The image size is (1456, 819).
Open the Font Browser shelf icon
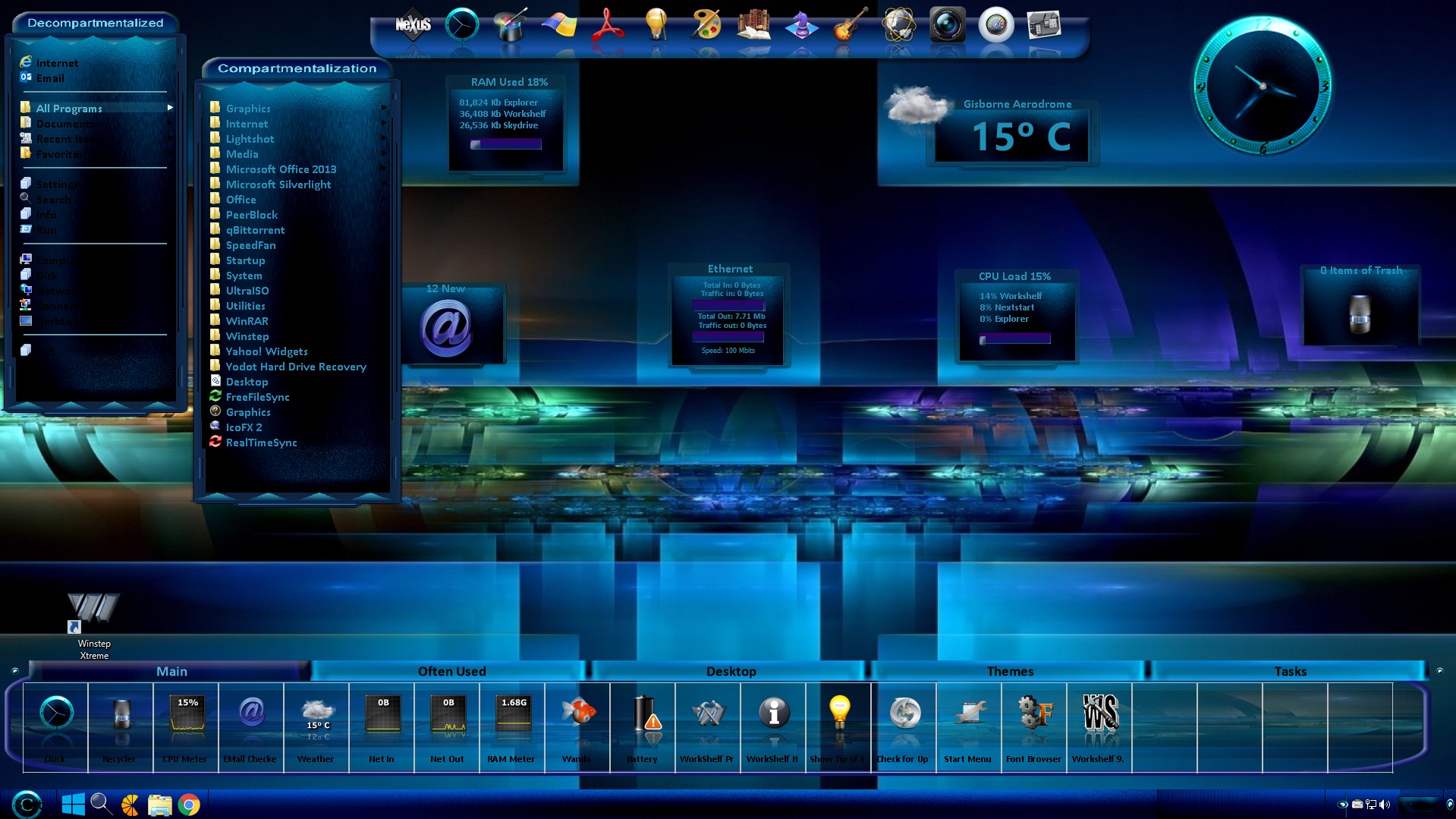click(x=1034, y=713)
